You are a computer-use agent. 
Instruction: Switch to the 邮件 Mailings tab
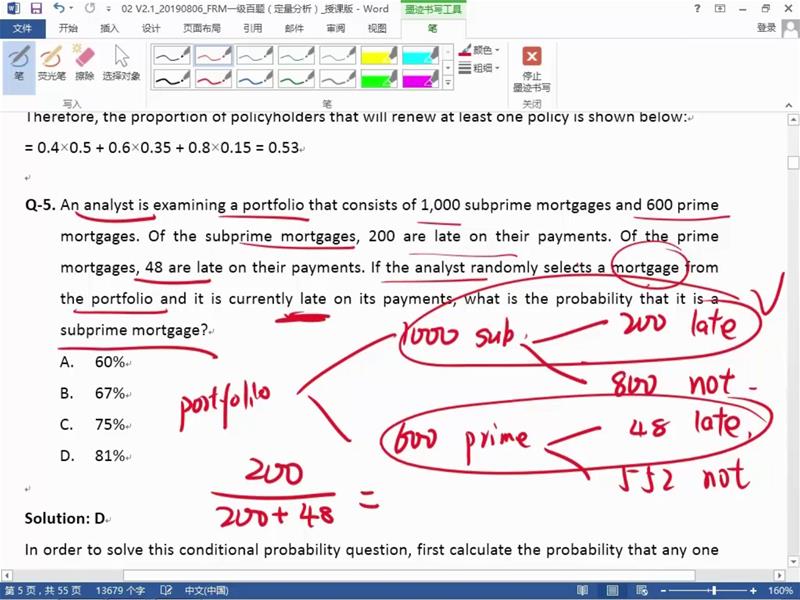[x=294, y=29]
